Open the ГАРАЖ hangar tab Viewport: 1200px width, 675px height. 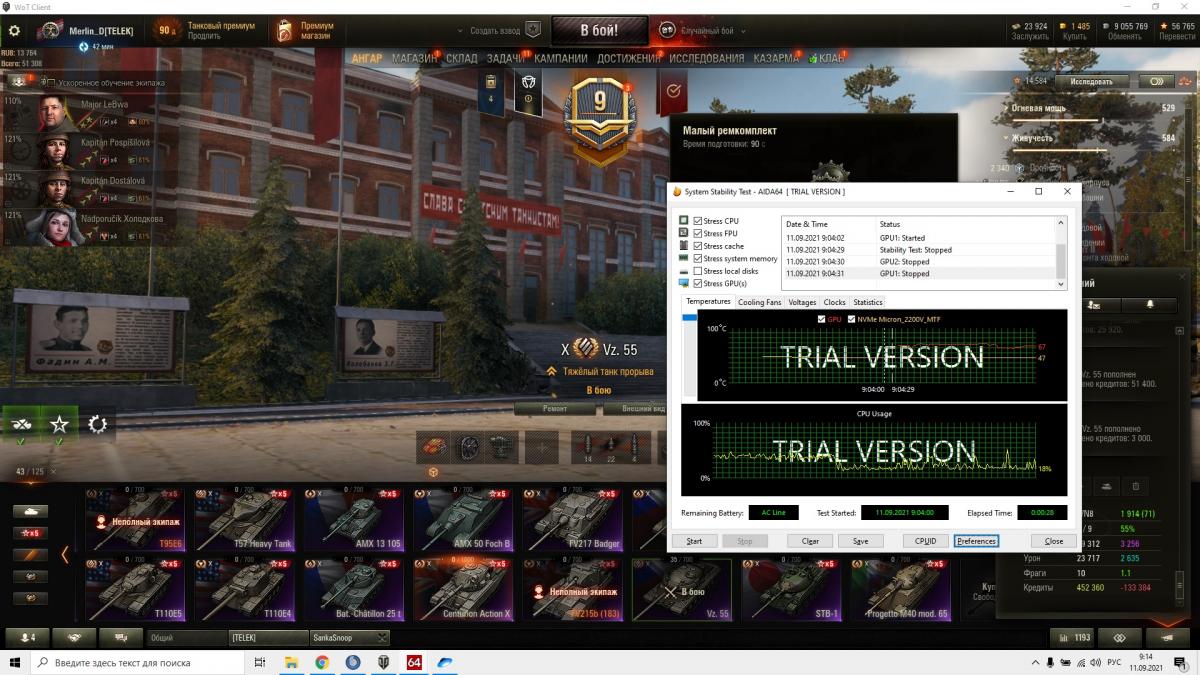click(x=367, y=58)
